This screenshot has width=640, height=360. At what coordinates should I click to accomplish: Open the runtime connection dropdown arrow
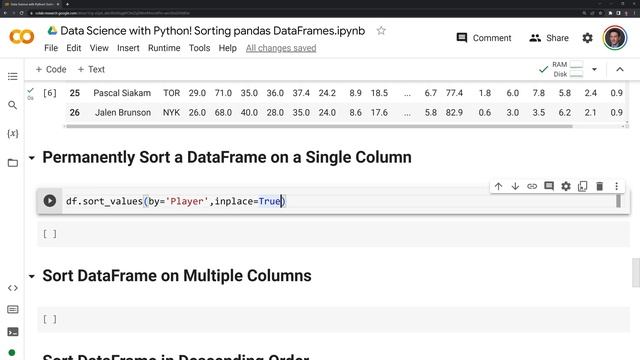point(594,69)
